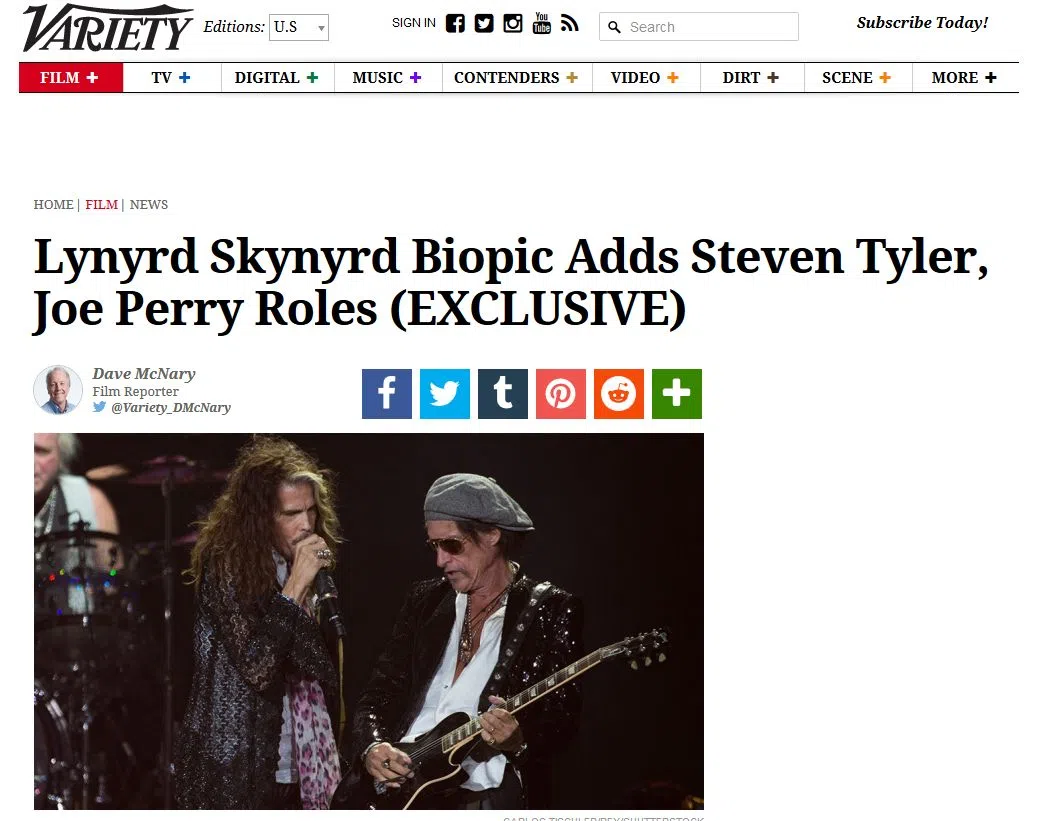Viewport: 1053px width, 821px height.
Task: Open Variety's Twitter icon in the header
Action: (484, 23)
